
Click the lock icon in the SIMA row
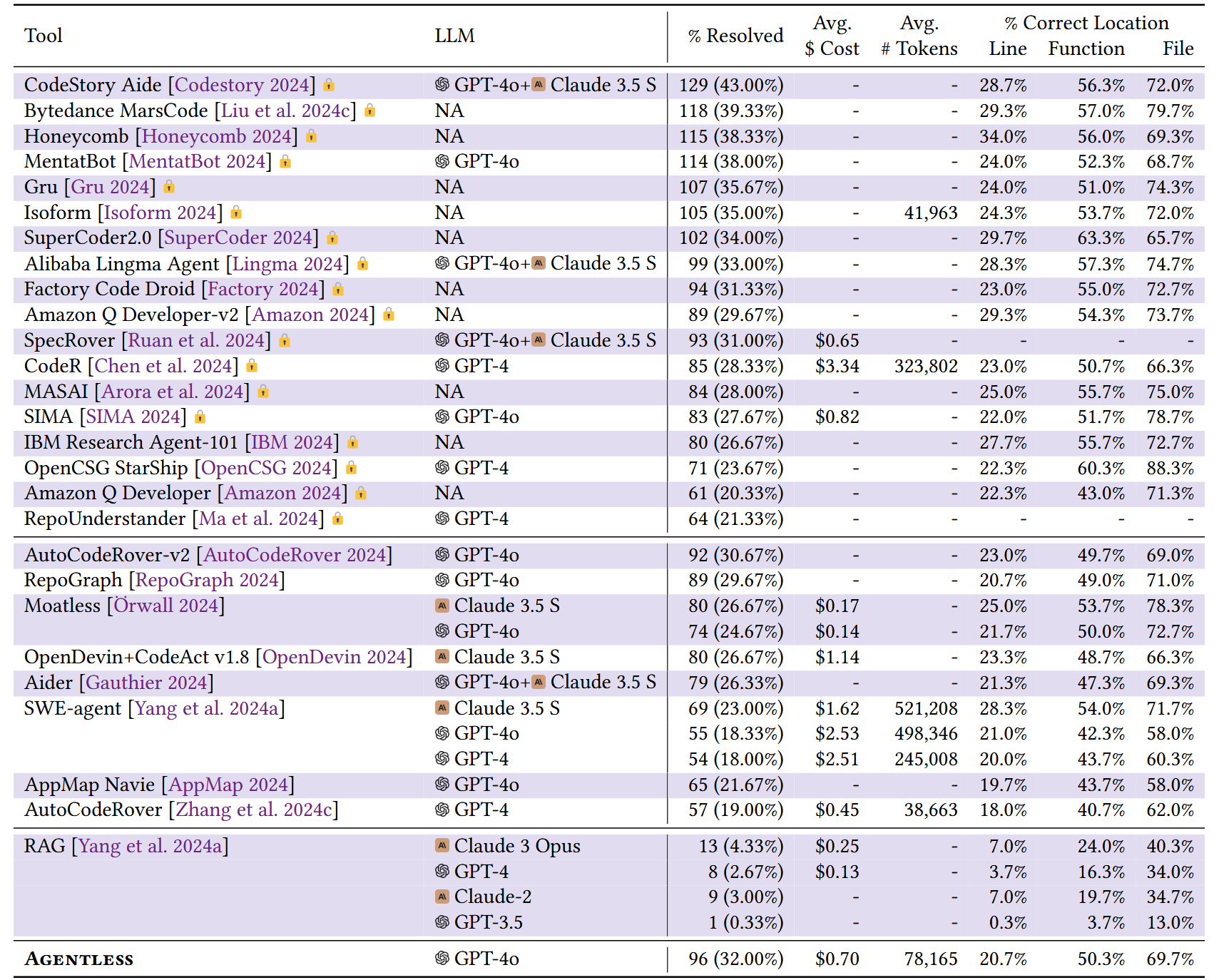pos(200,417)
